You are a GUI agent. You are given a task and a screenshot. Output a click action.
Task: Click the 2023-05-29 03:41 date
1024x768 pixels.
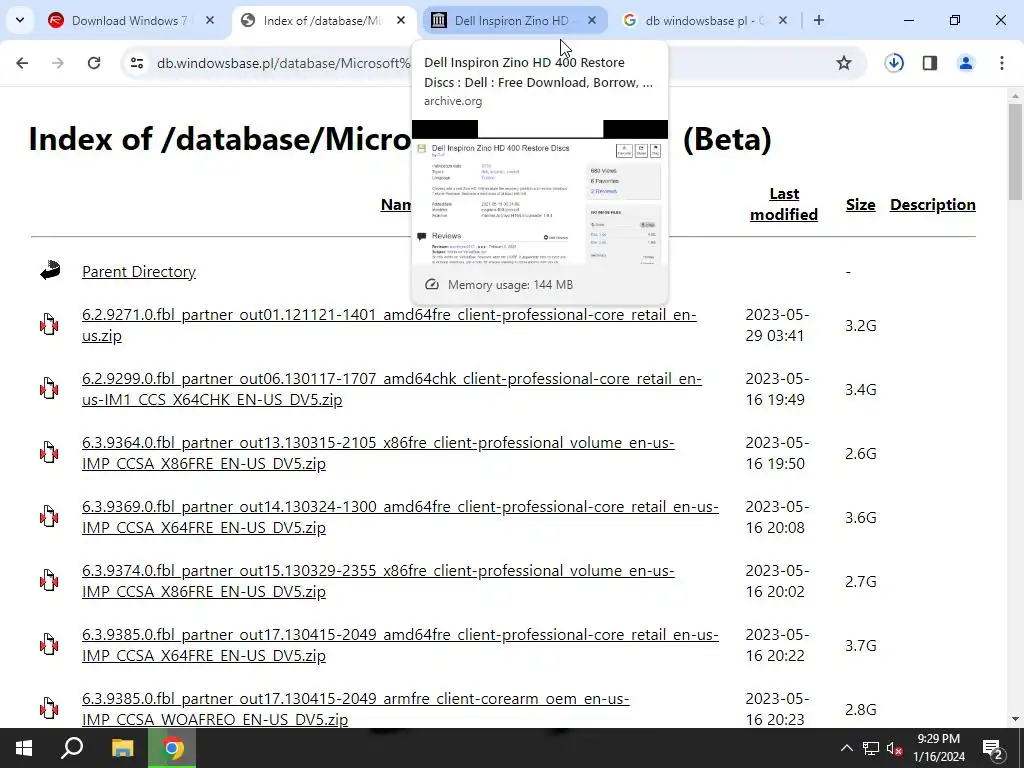point(777,325)
